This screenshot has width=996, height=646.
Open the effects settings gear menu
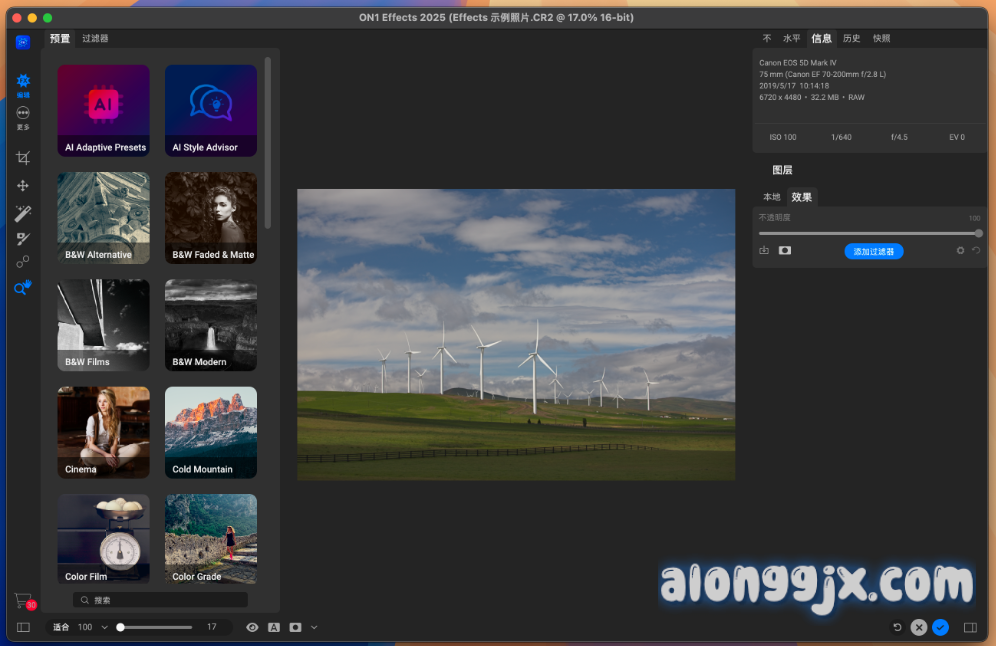(x=960, y=251)
